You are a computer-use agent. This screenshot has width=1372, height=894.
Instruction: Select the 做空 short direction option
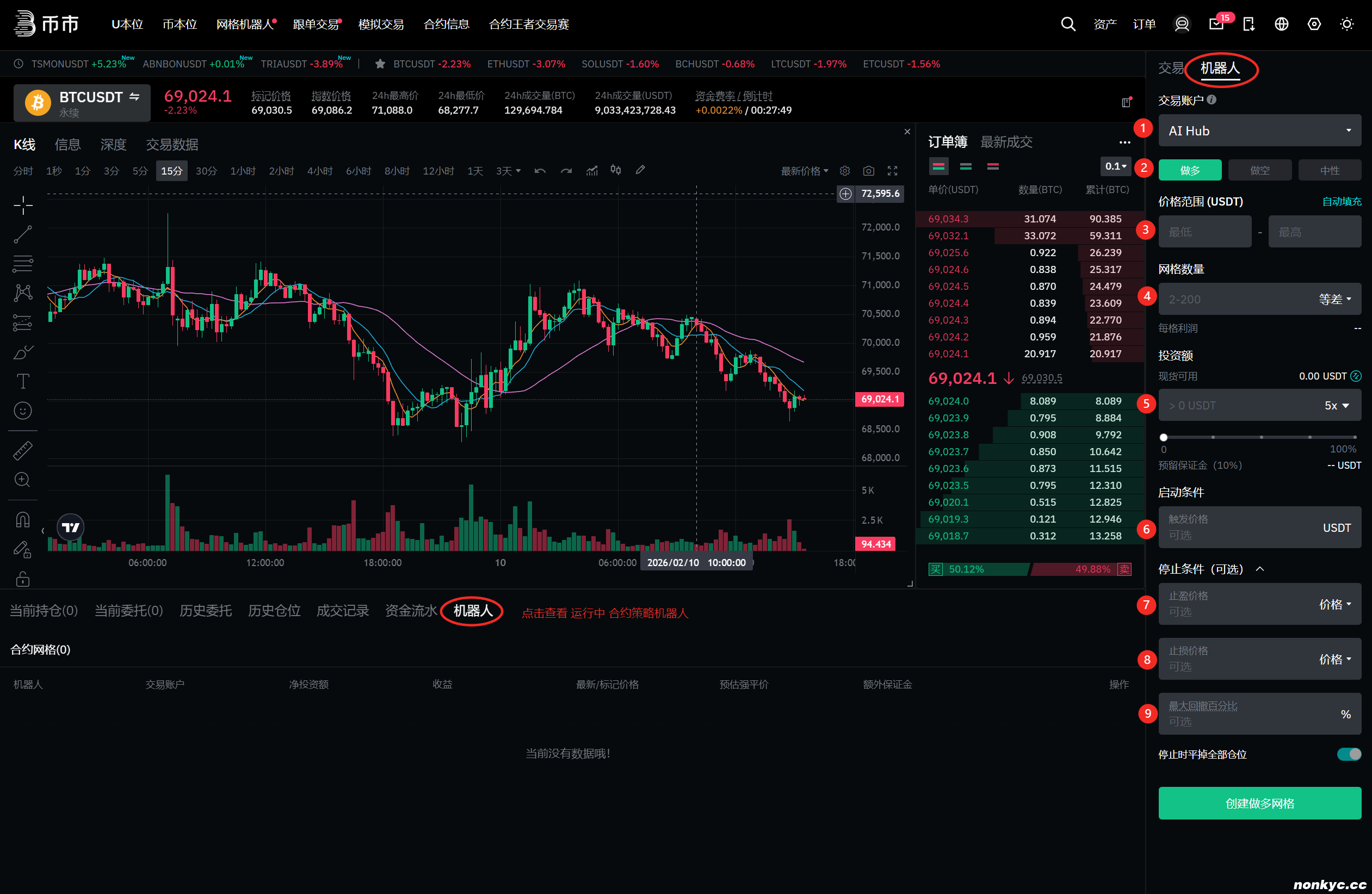click(x=1259, y=171)
